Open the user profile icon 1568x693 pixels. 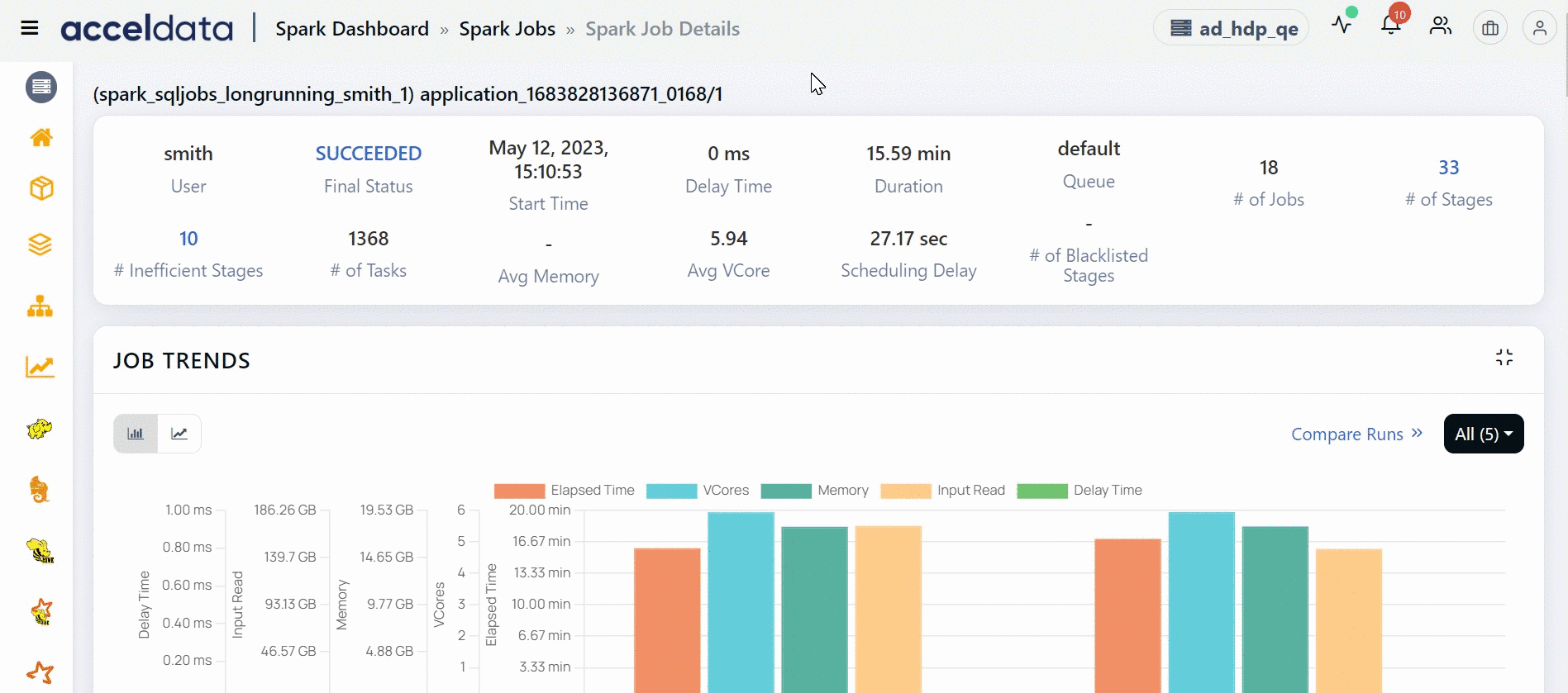(1539, 28)
